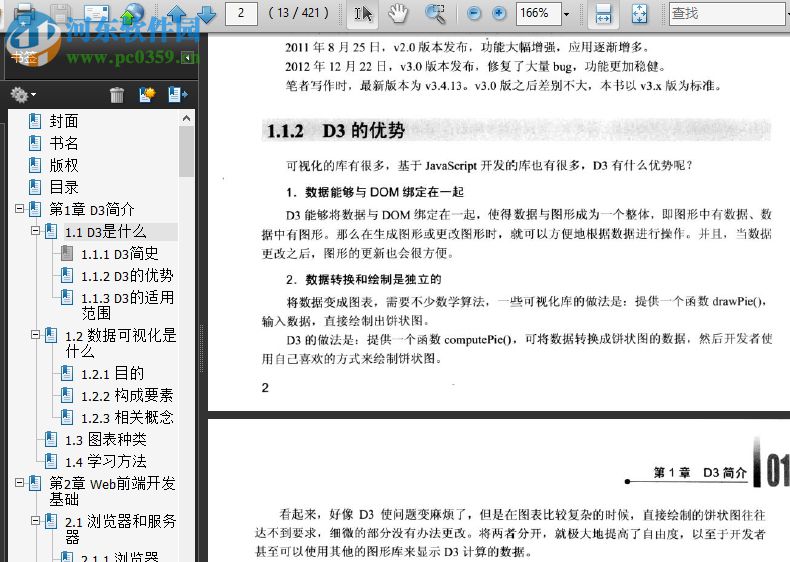Enable fit width scrolling mode
The width and height of the screenshot is (790, 562).
click(x=603, y=14)
